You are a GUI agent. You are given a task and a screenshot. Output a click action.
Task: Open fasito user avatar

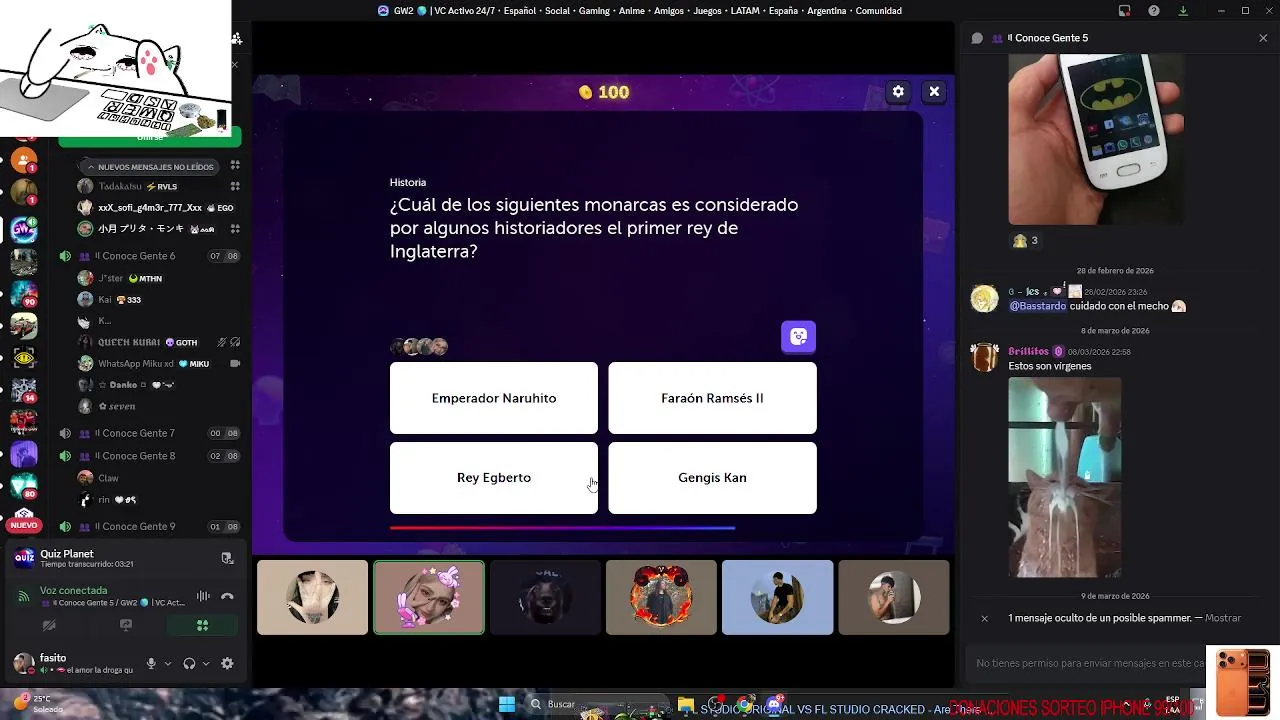[x=24, y=663]
